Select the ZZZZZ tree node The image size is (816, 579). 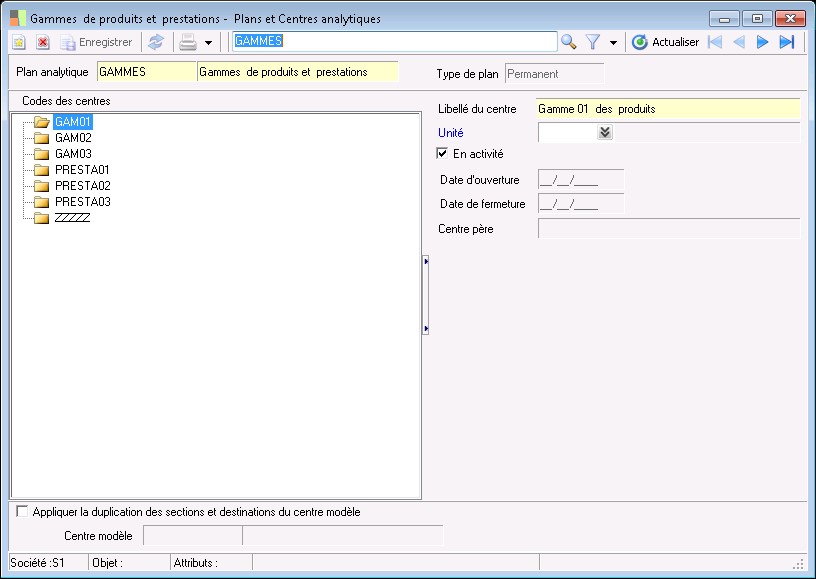point(72,217)
